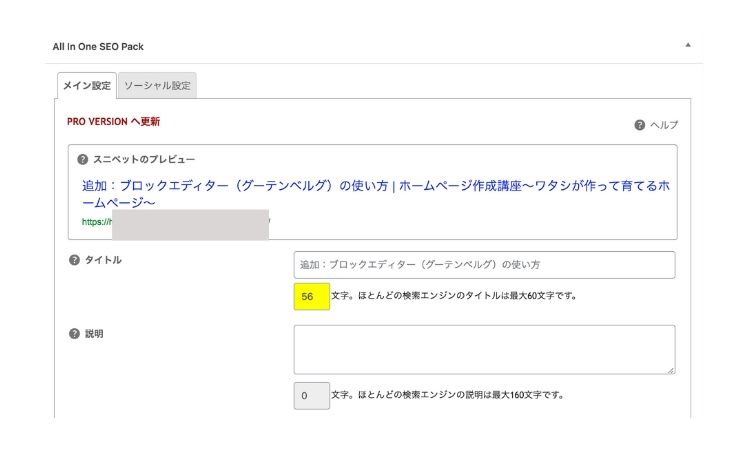
Task: Click the All In One SEO Pack heading
Action: (98, 47)
